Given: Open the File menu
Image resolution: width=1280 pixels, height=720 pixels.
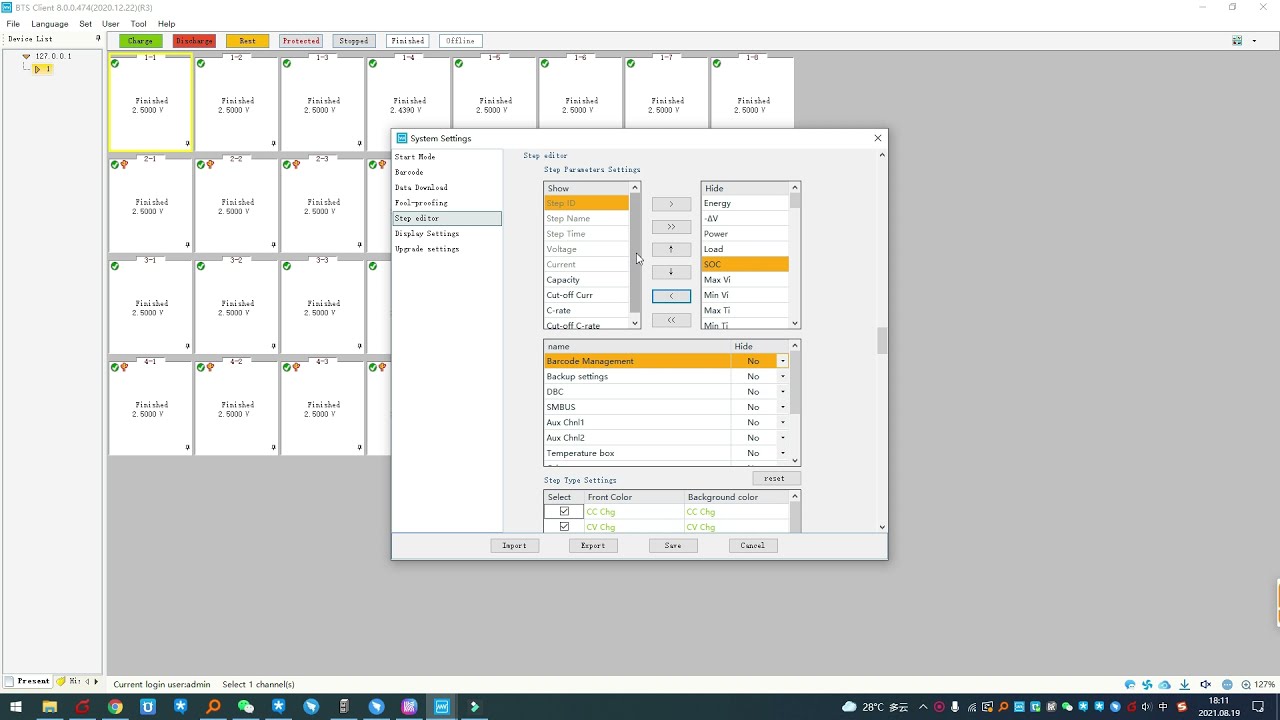Looking at the screenshot, I should (13, 24).
